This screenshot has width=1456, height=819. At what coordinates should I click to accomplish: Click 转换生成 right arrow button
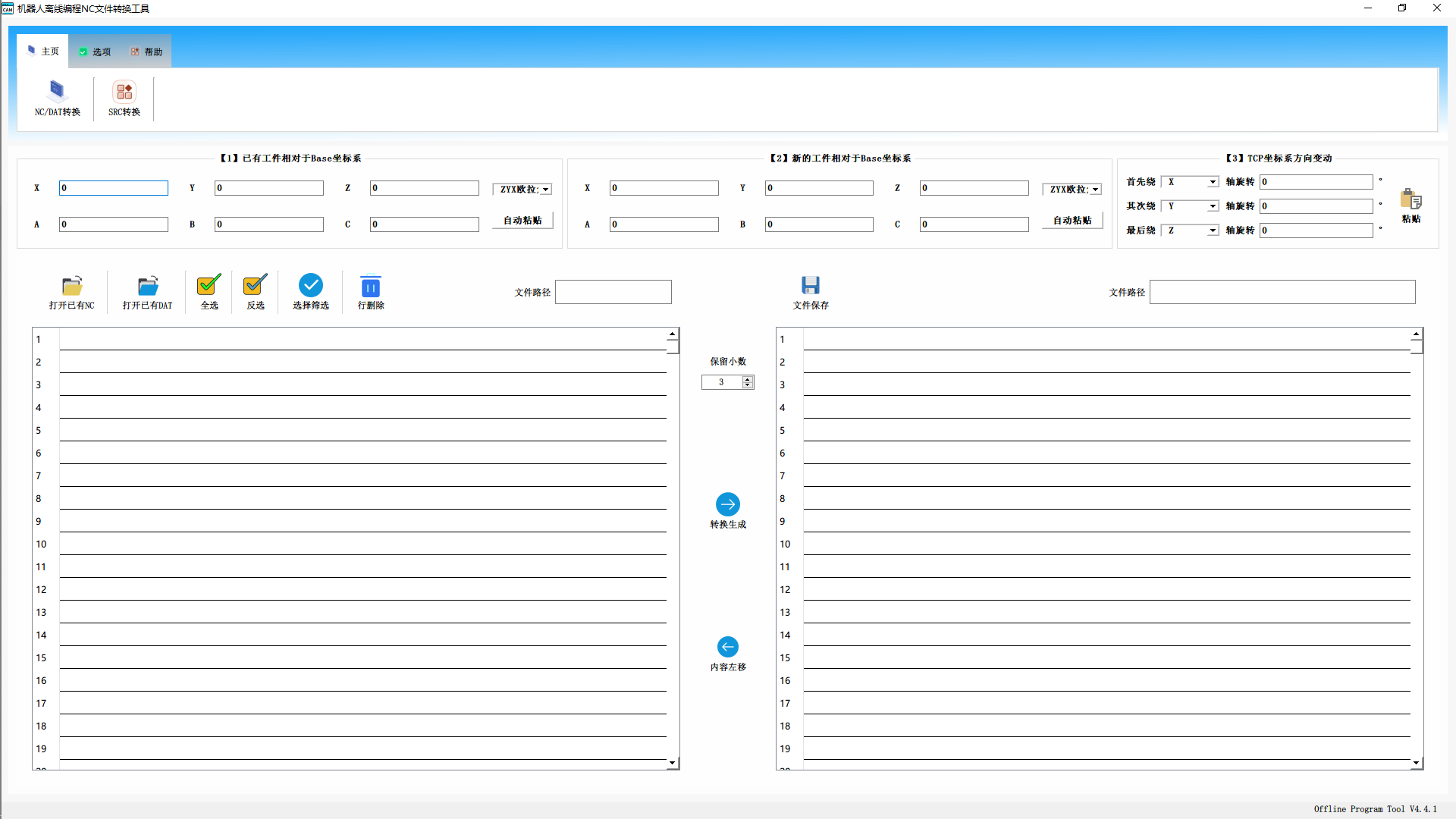[728, 504]
